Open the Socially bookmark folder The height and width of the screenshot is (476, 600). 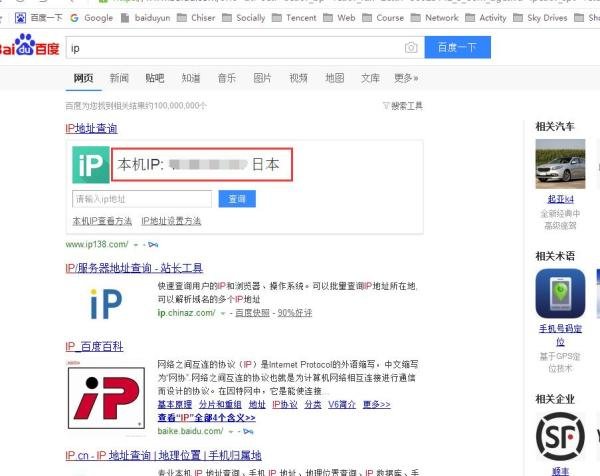[244, 18]
